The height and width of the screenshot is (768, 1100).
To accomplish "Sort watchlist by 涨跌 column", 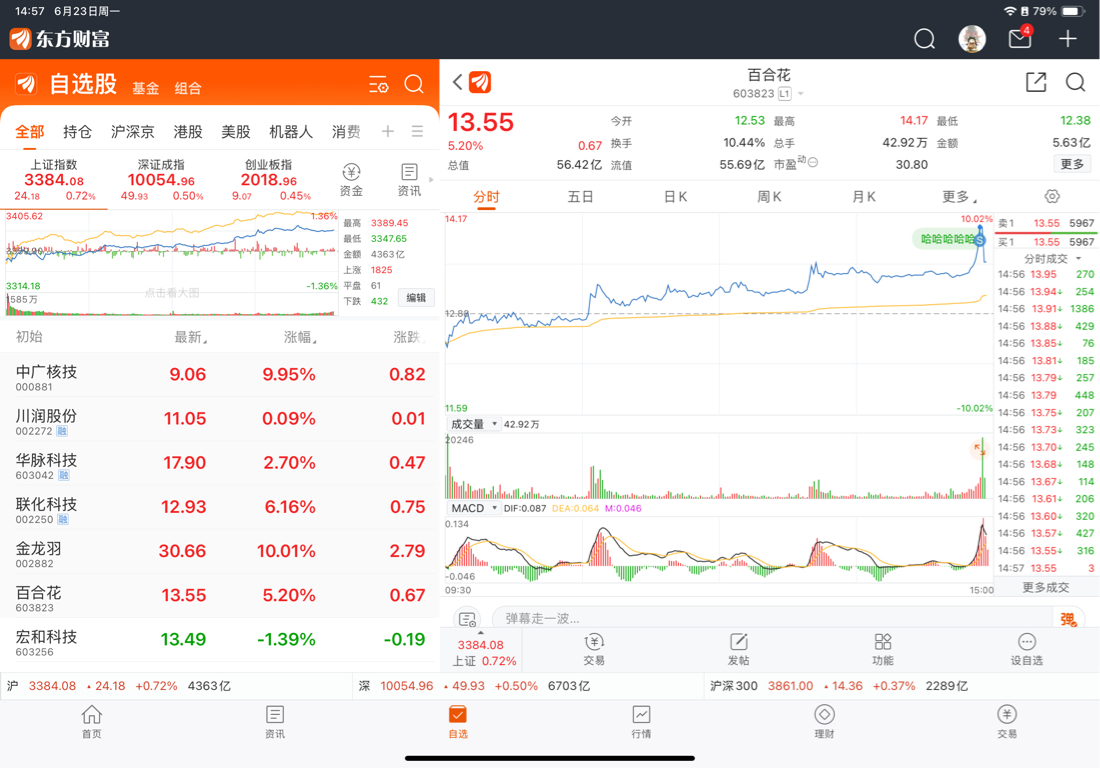I will click(408, 337).
